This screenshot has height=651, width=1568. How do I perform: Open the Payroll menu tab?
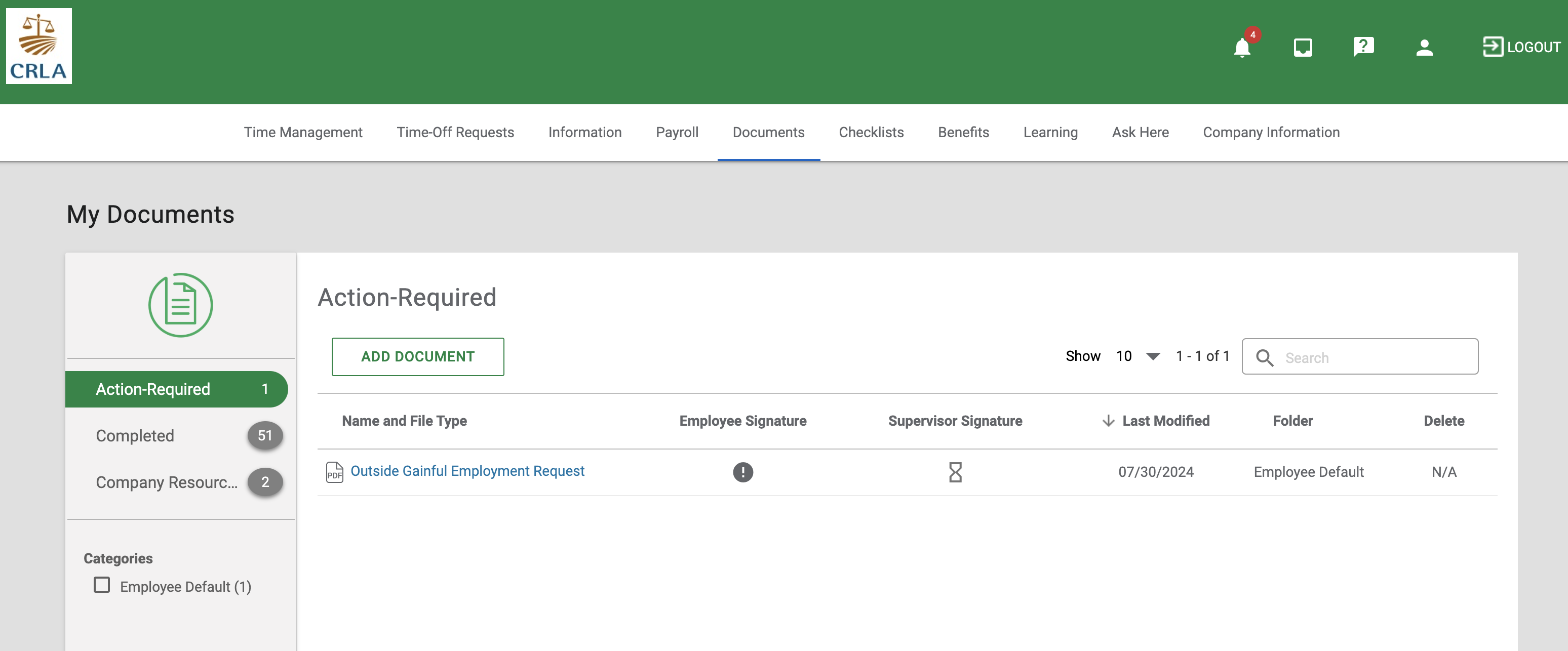[676, 133]
